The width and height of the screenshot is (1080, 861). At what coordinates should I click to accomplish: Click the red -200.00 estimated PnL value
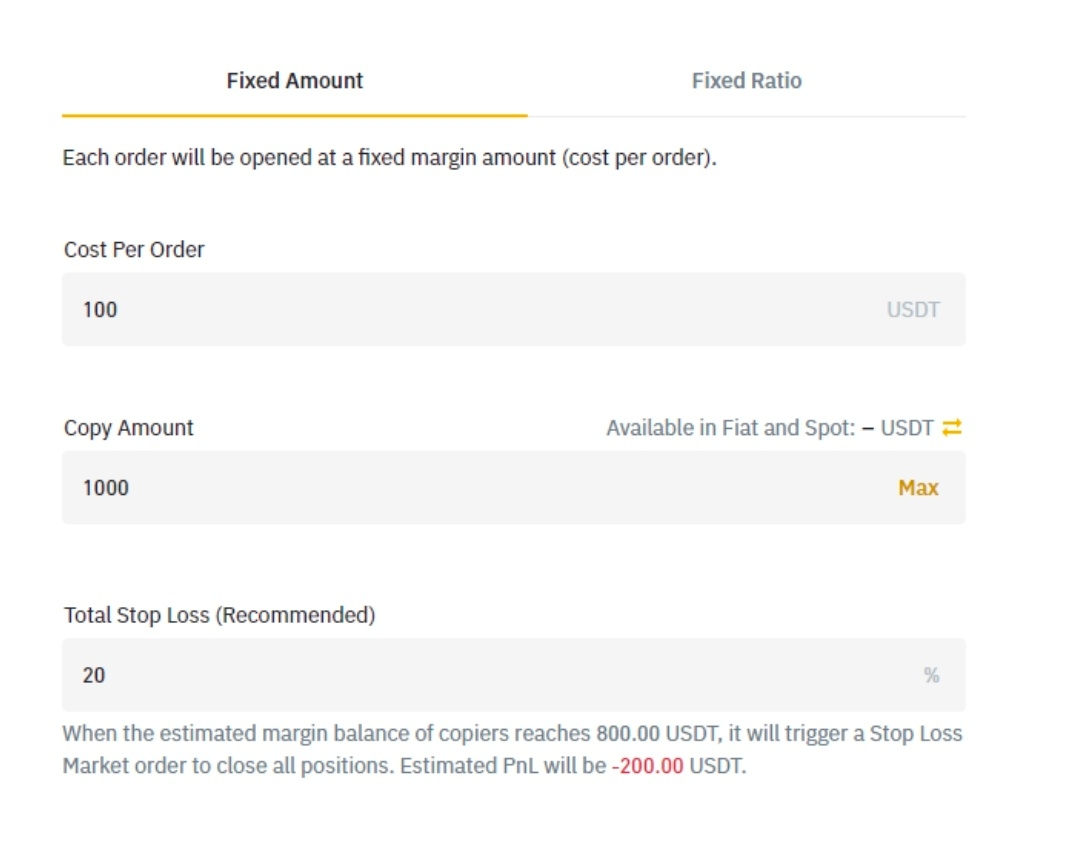pyautogui.click(x=648, y=769)
